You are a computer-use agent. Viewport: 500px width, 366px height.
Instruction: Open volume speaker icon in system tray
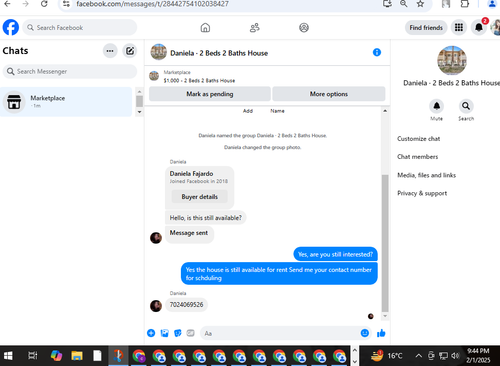tap(455, 356)
